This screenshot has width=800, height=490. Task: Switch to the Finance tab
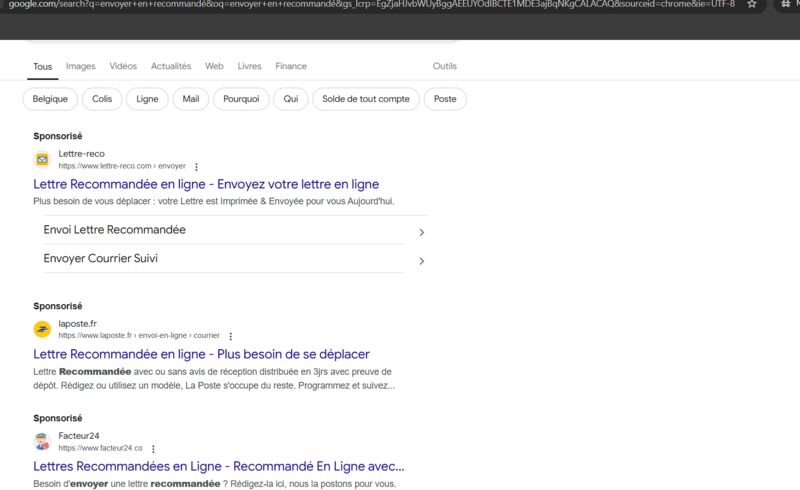coord(291,66)
